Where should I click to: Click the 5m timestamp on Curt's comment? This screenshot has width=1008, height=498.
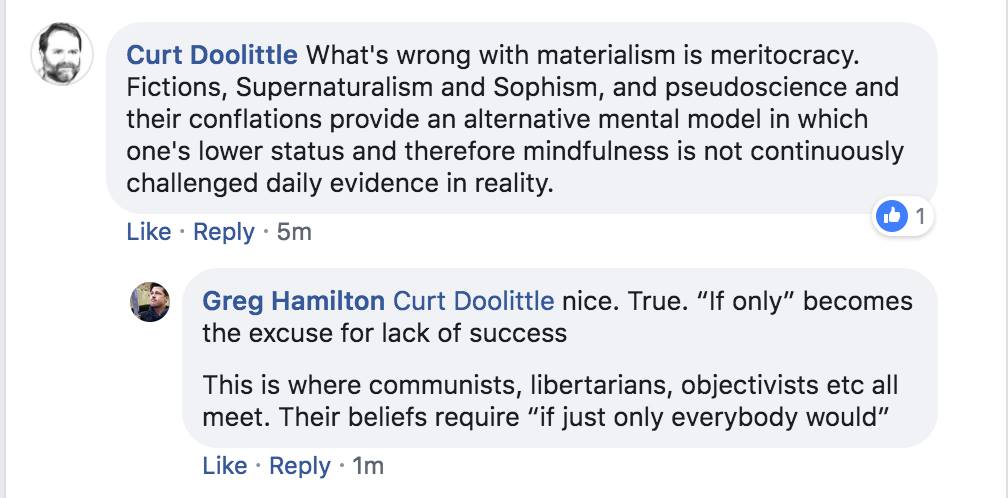click(x=294, y=232)
